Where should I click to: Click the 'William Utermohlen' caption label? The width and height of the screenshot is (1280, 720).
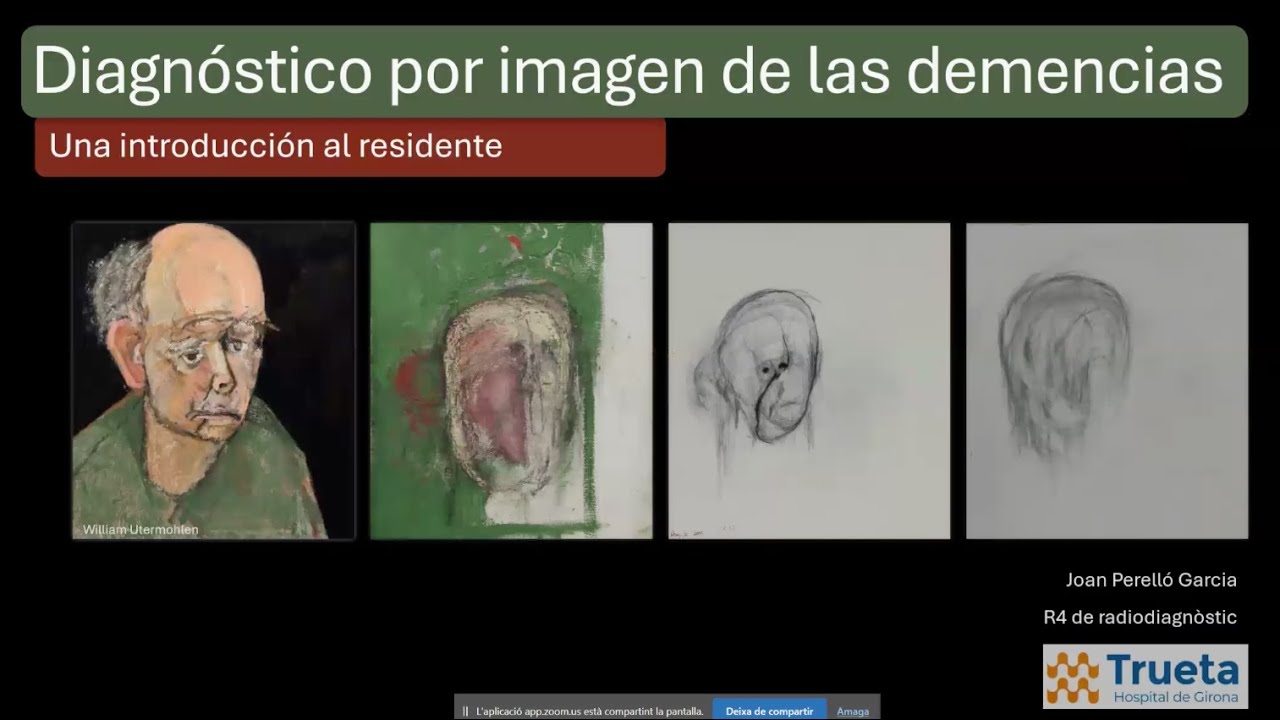click(140, 530)
